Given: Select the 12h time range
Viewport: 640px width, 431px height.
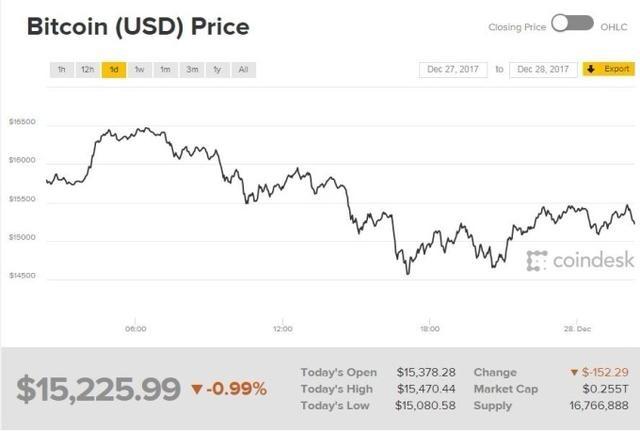Looking at the screenshot, I should pos(88,69).
